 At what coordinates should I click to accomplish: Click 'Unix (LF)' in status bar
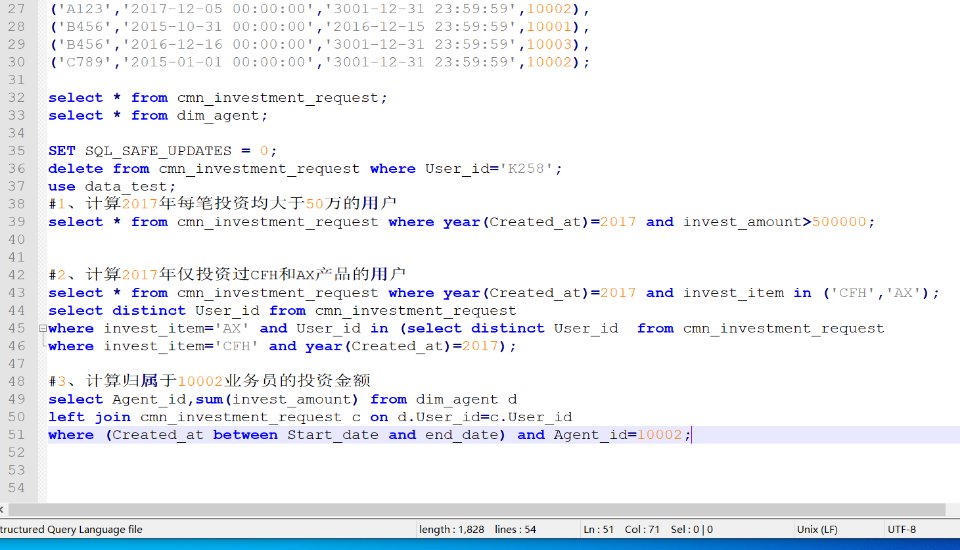click(x=817, y=529)
